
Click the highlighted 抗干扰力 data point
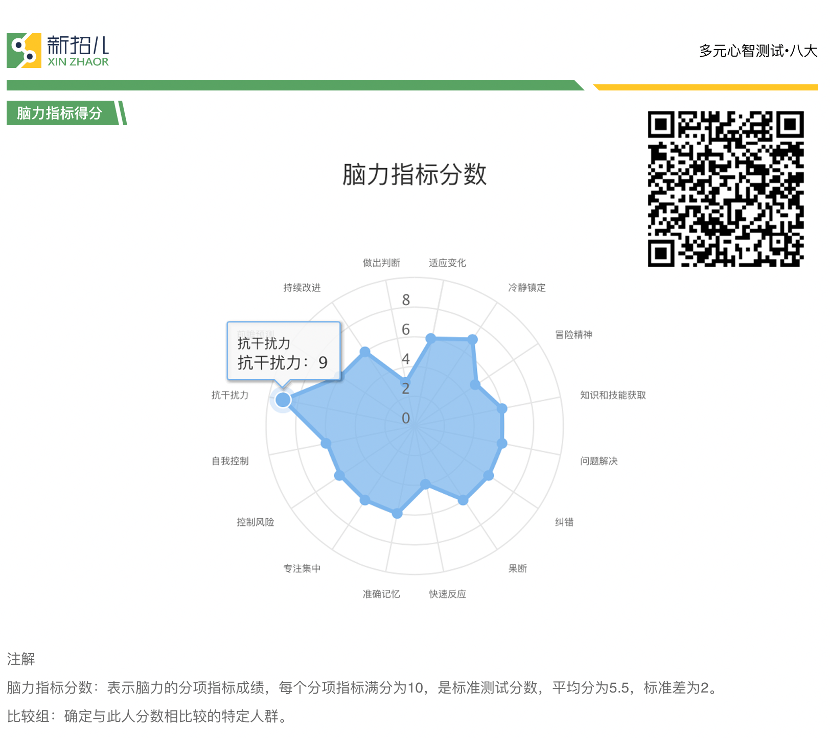[283, 400]
